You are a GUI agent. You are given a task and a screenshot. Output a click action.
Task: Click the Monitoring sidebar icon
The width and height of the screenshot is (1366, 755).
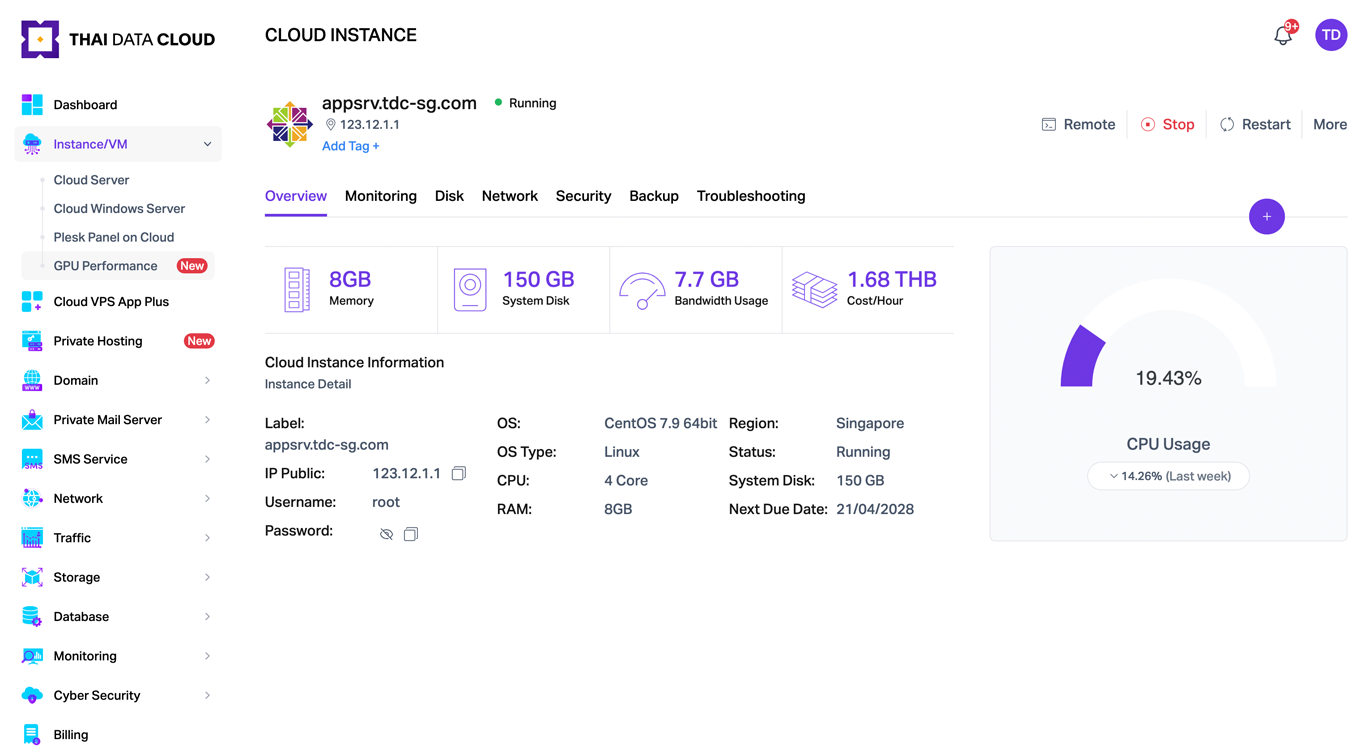coord(32,656)
